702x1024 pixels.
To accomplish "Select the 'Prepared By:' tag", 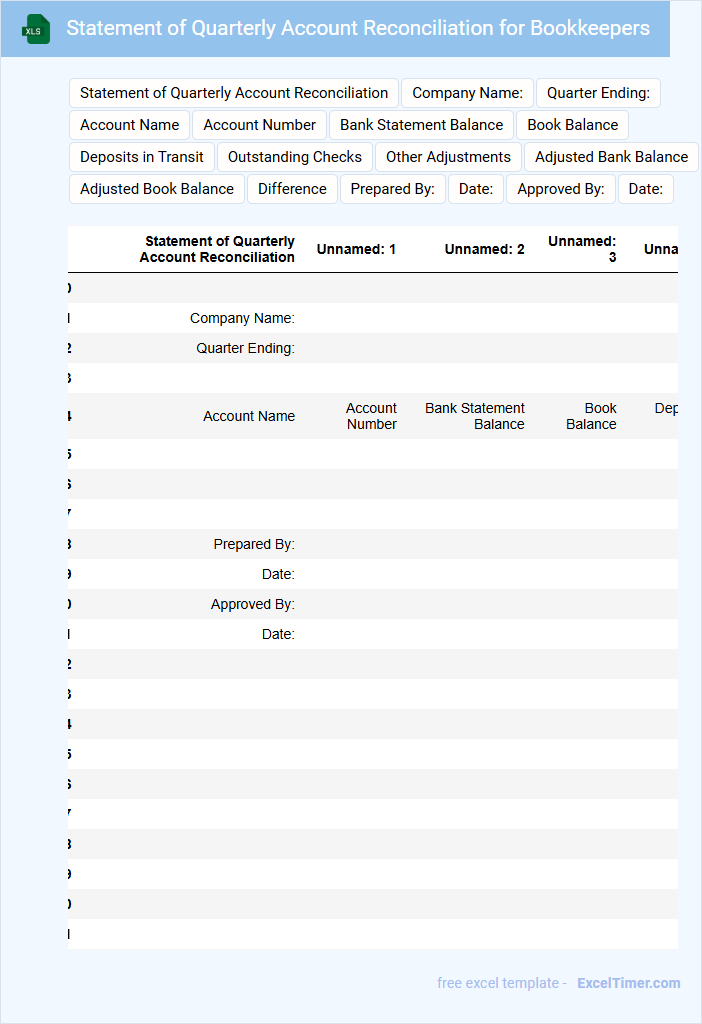I will point(392,189).
